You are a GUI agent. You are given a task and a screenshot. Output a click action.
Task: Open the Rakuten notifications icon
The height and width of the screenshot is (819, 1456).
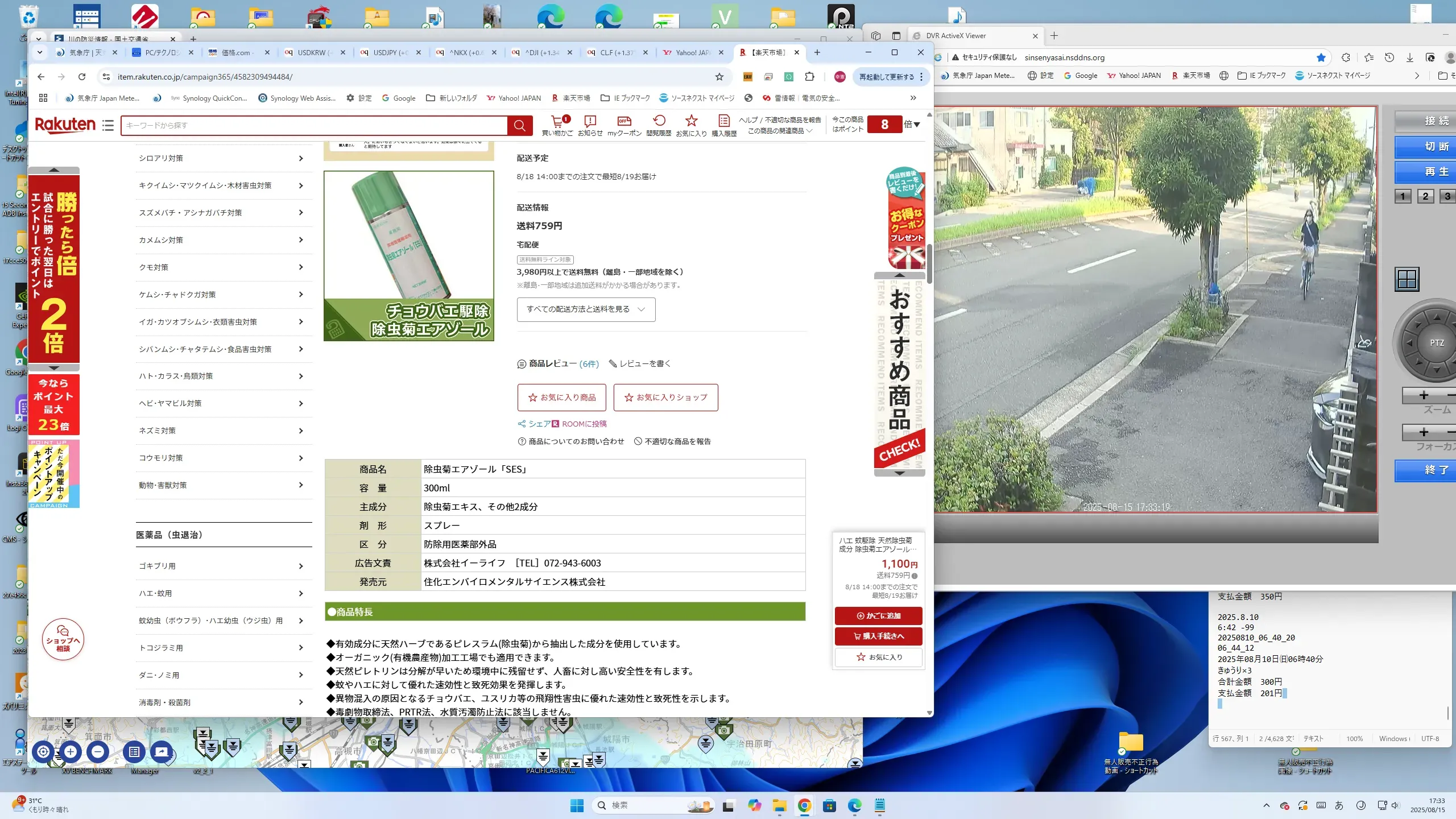click(x=590, y=121)
